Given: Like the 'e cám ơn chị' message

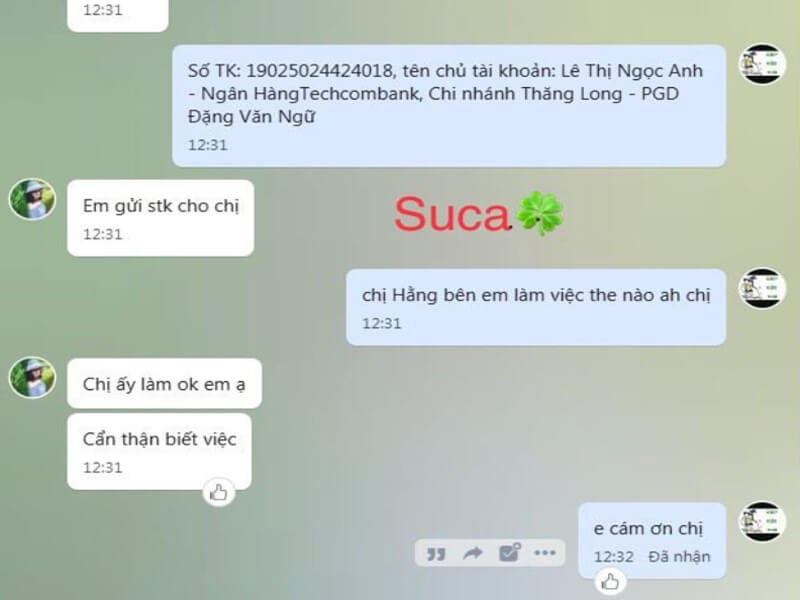Looking at the screenshot, I should 610,582.
